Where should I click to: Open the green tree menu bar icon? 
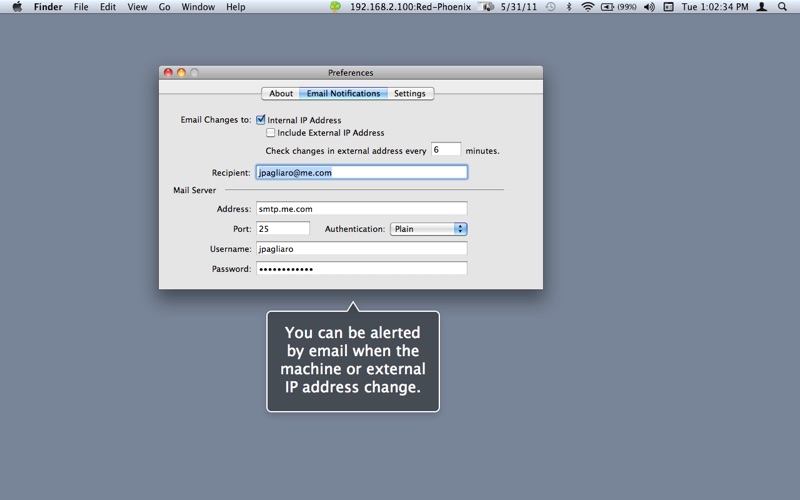click(x=335, y=7)
